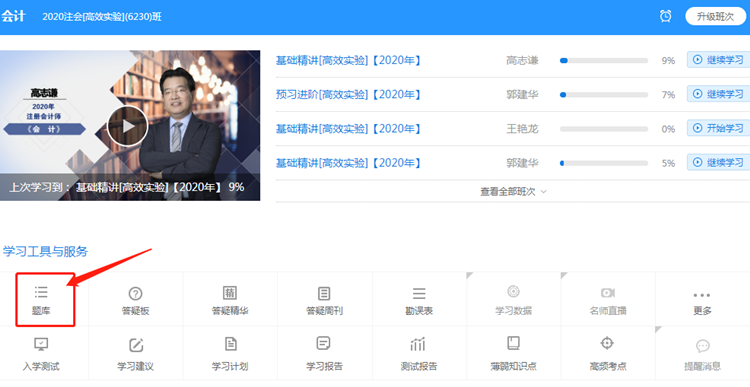Click teacher name 高志谦 in course list
The width and height of the screenshot is (750, 387).
(x=522, y=60)
